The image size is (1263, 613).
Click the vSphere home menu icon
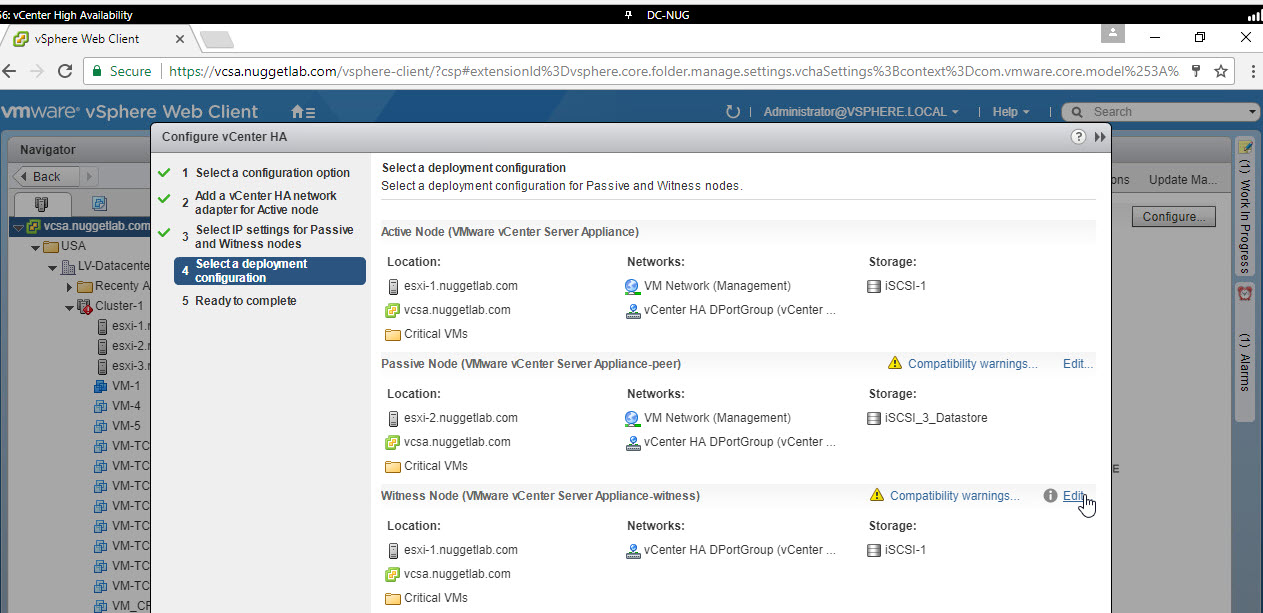[302, 112]
